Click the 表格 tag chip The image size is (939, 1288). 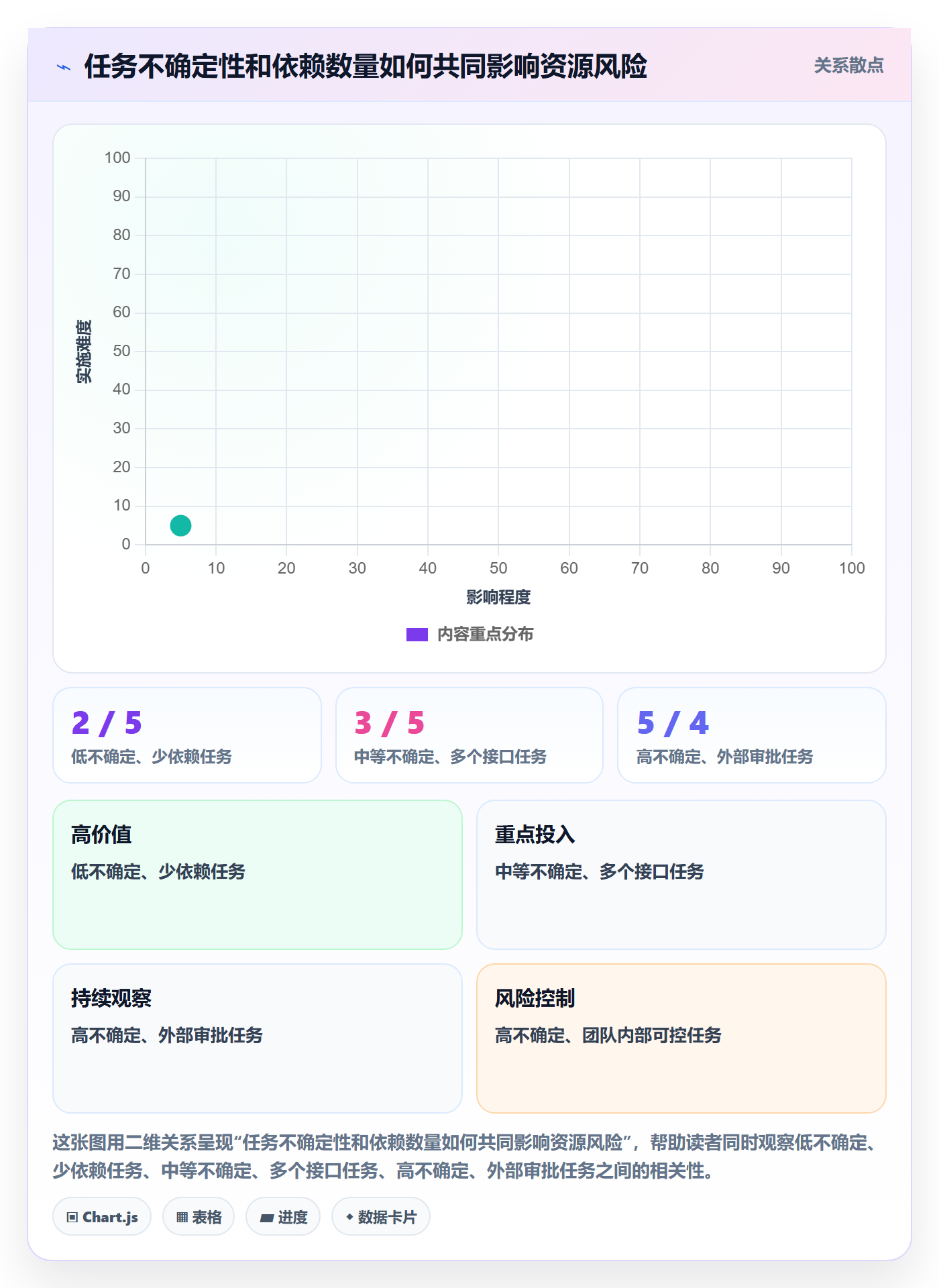point(199,1217)
